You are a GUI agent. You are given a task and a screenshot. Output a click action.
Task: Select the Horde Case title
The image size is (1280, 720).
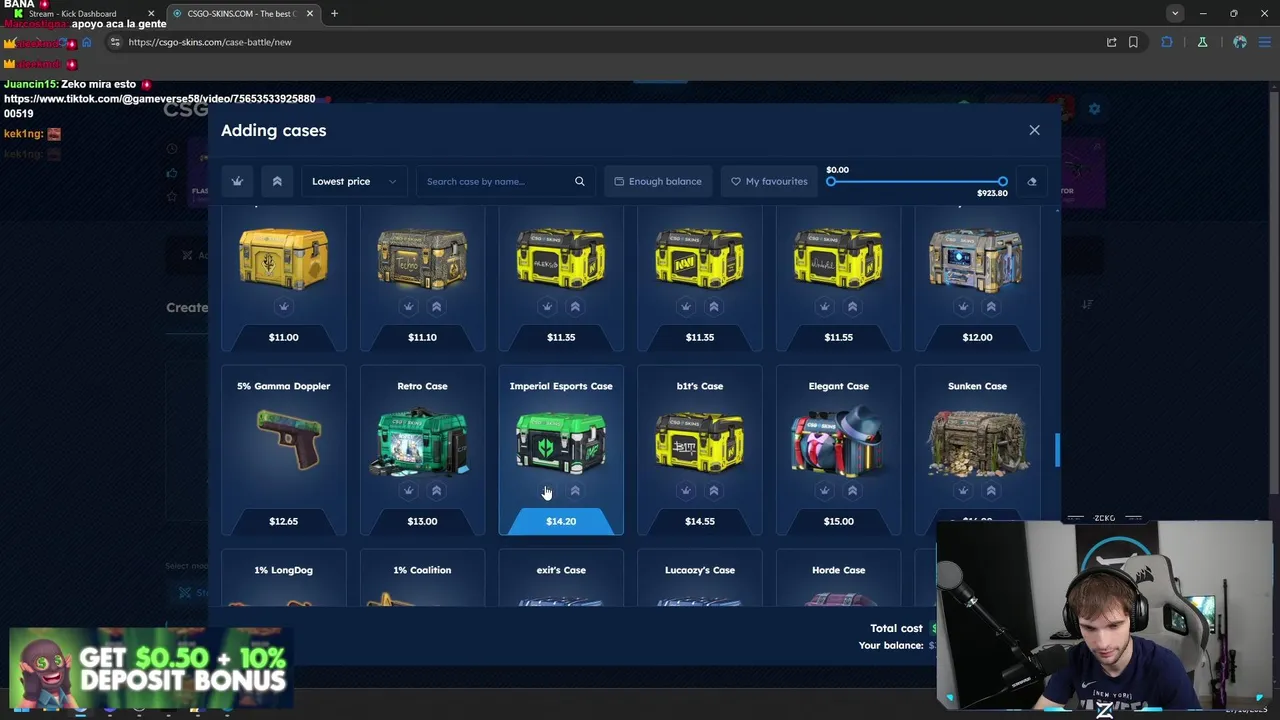(x=838, y=570)
